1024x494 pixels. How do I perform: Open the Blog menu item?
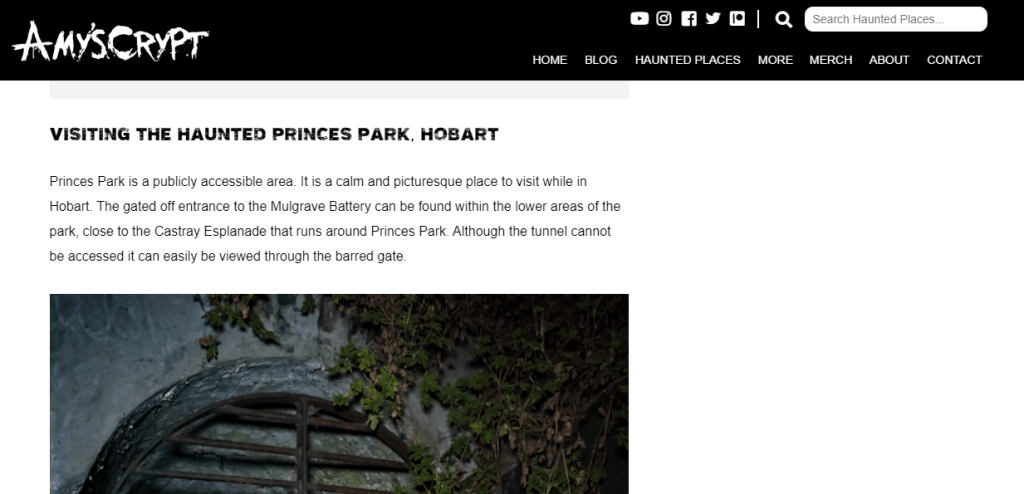click(601, 60)
